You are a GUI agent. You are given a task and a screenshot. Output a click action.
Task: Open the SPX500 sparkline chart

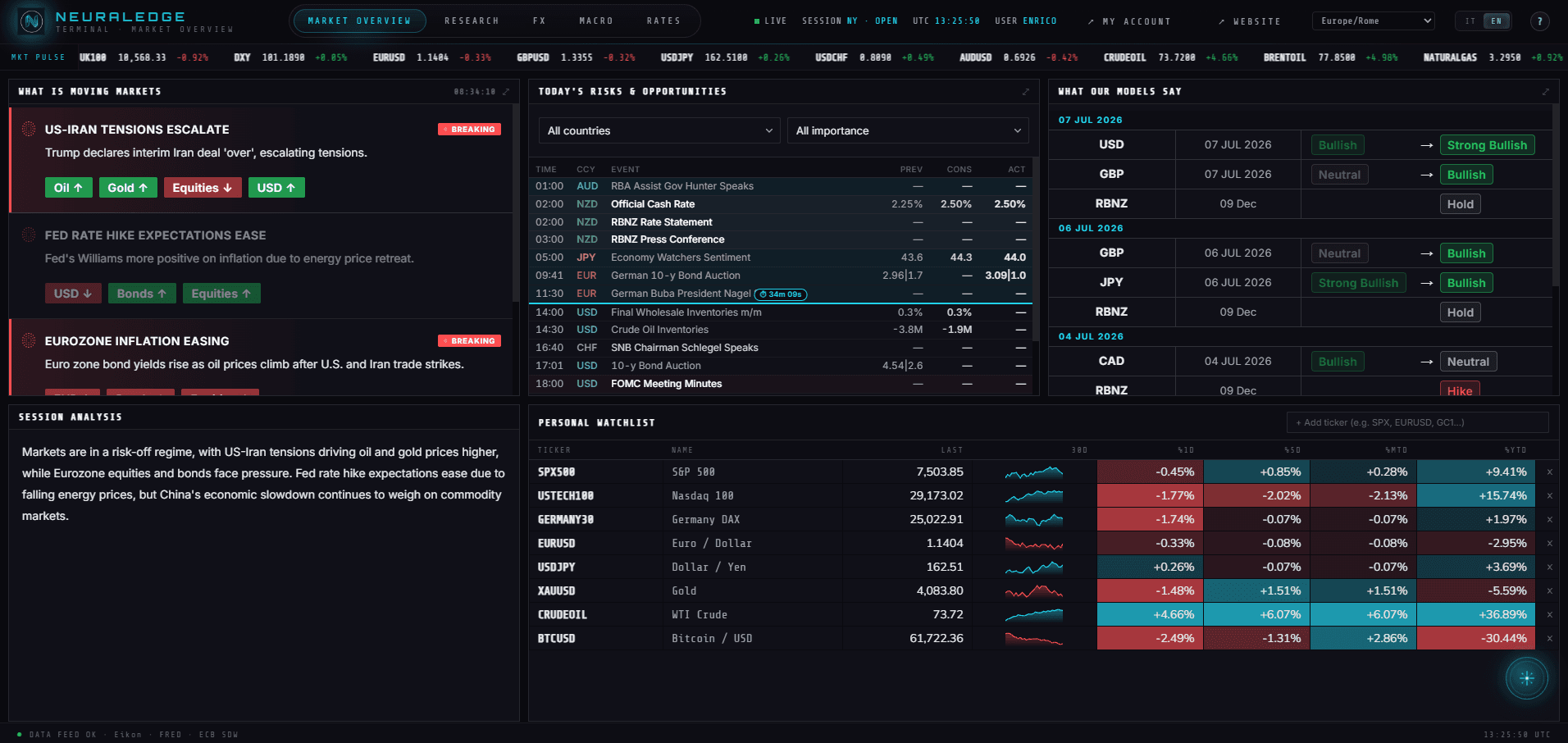(x=1034, y=472)
